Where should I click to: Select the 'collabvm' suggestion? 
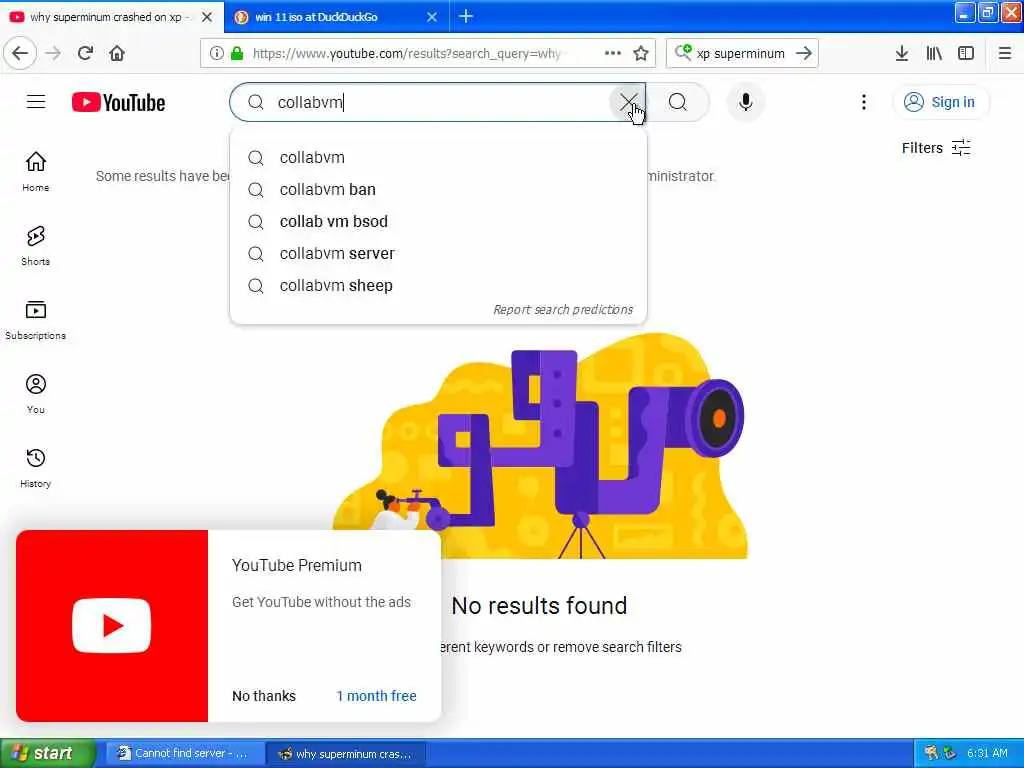(x=438, y=157)
